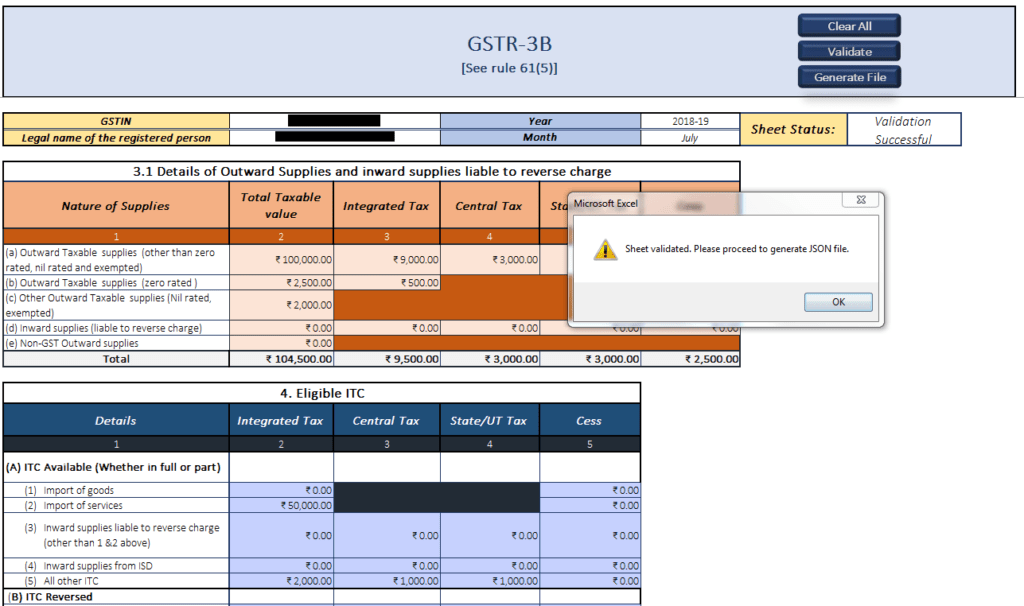The height and width of the screenshot is (606, 1024).
Task: Click the warning icon in the Microsoft Excel dialog
Action: point(605,250)
